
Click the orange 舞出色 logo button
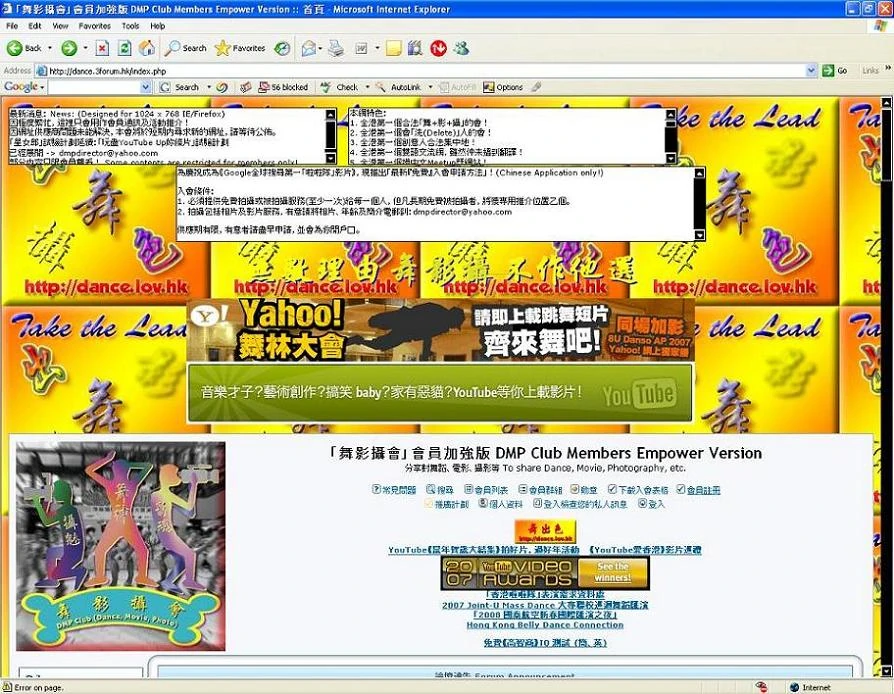(544, 531)
